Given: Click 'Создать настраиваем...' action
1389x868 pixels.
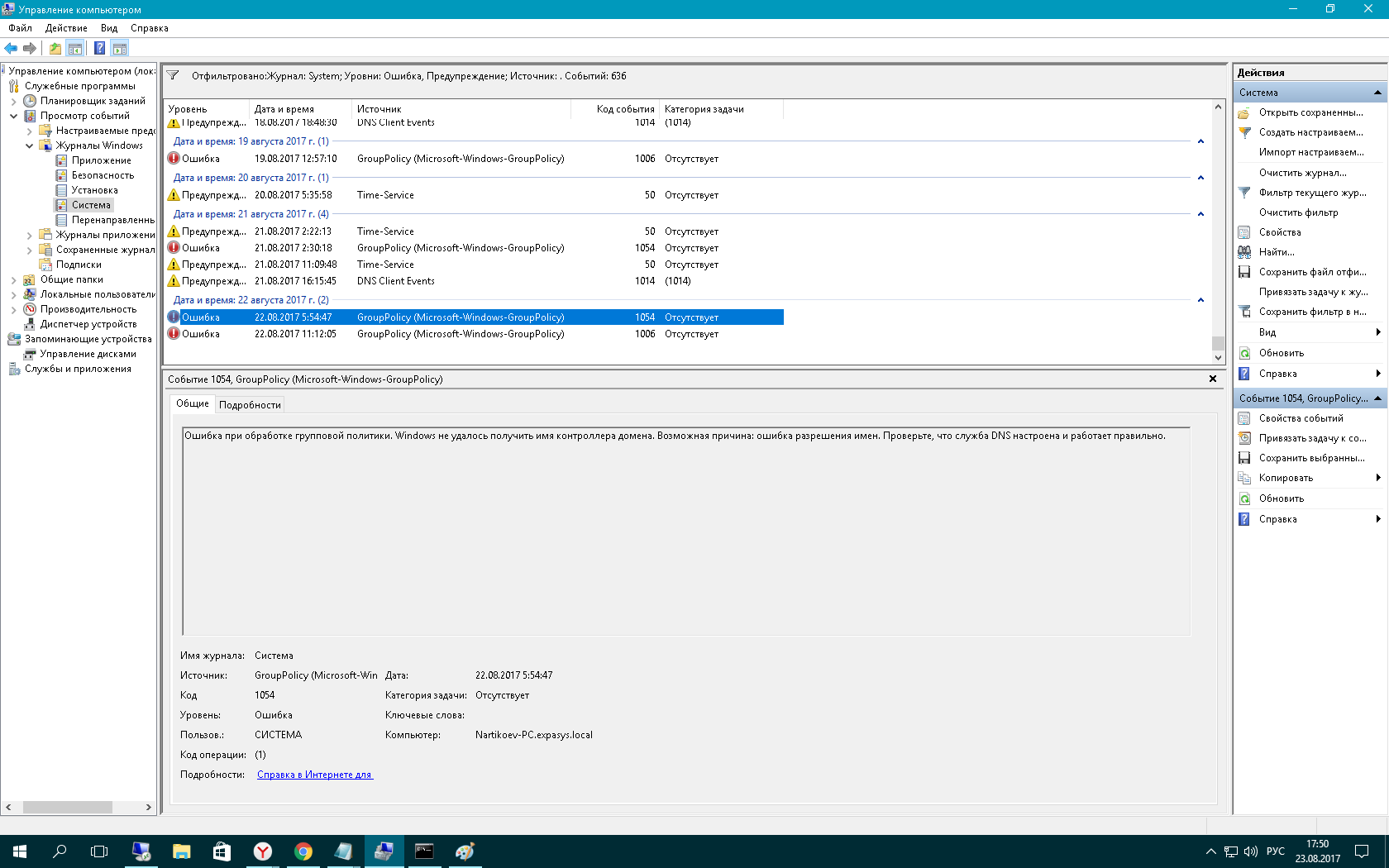Looking at the screenshot, I should [x=1310, y=132].
